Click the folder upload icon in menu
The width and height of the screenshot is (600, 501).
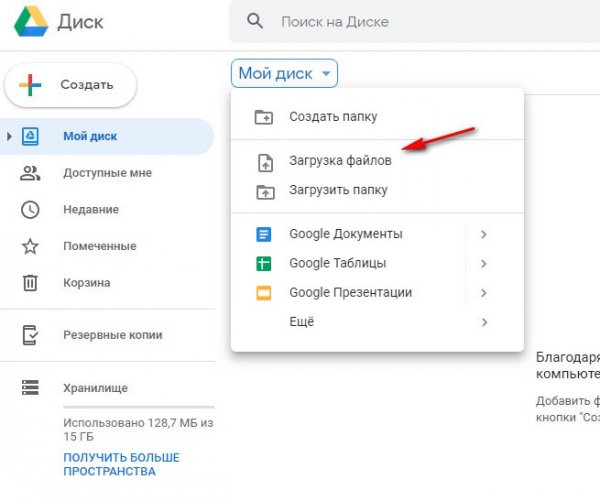pos(265,192)
